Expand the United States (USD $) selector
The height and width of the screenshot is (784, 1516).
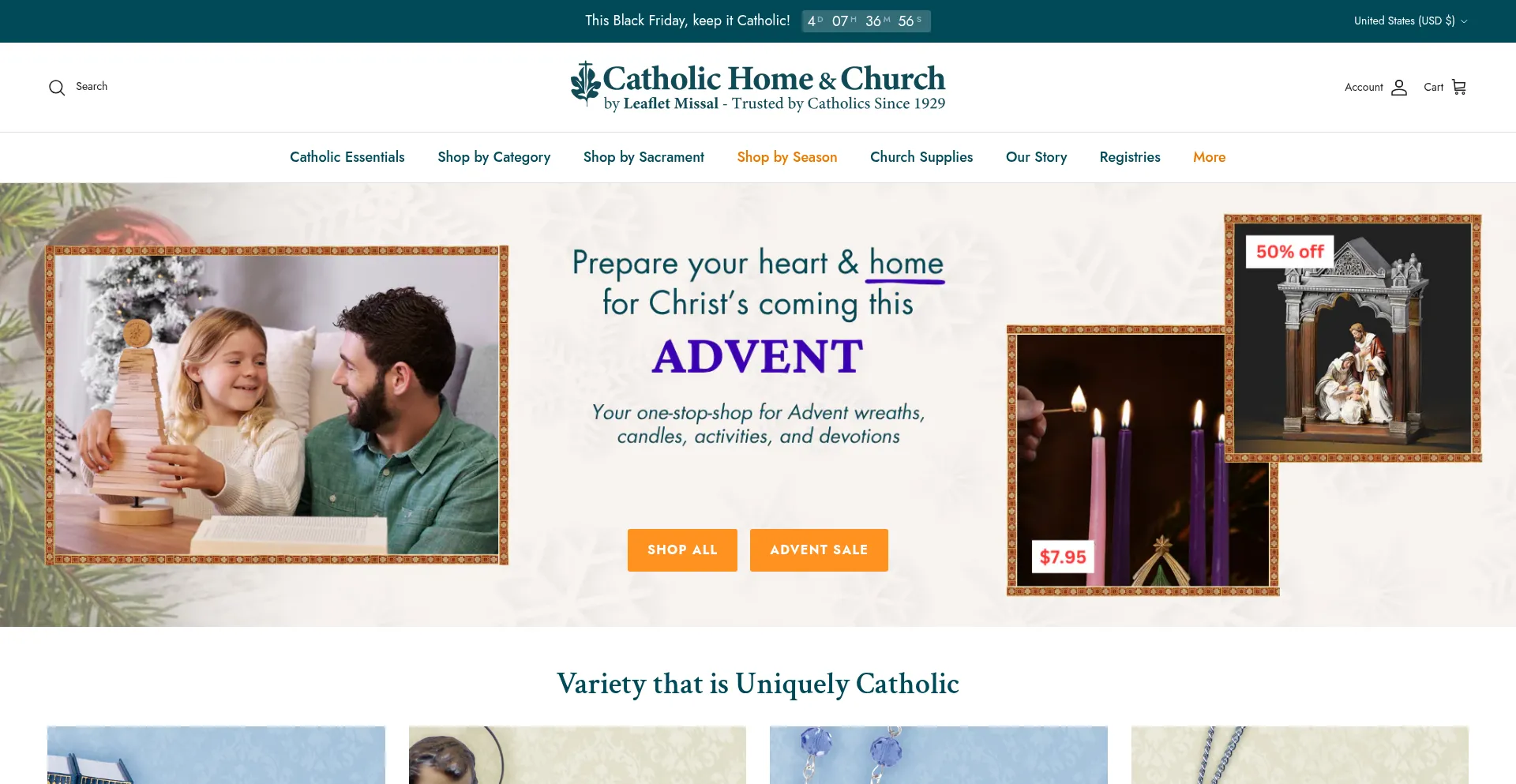click(x=1410, y=21)
